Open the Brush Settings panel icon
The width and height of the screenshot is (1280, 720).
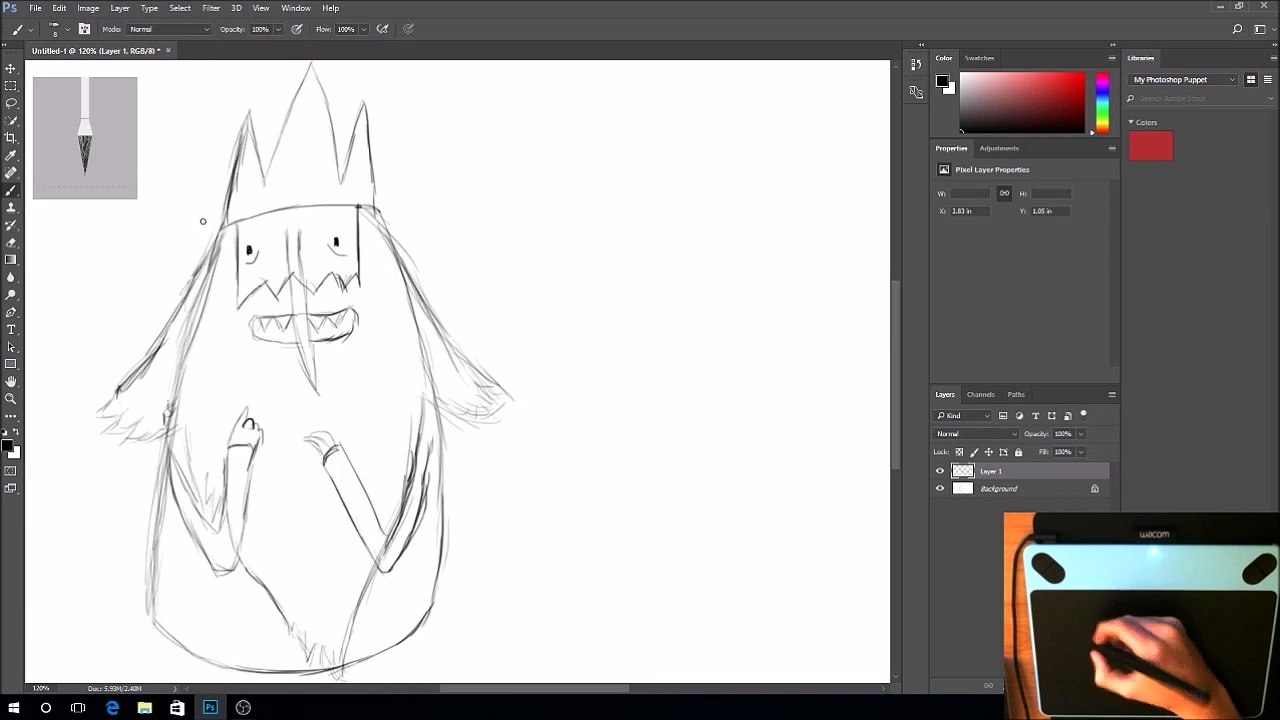(x=84, y=29)
